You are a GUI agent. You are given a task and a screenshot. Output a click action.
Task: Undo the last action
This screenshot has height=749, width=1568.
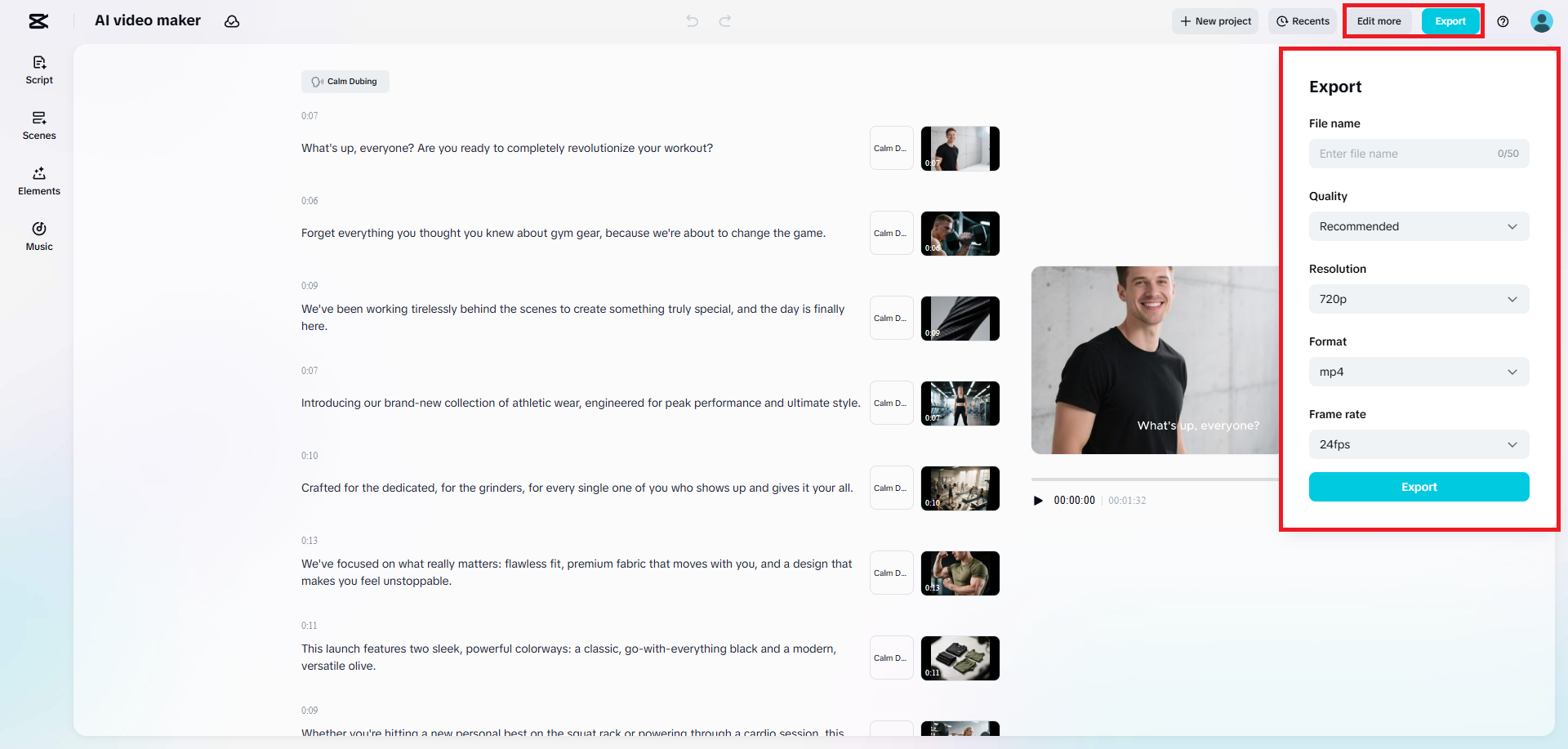point(693,21)
